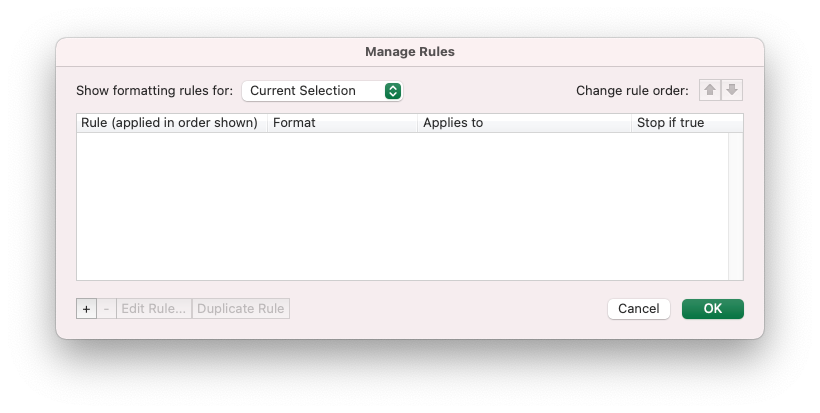Open the Current Selection dropdown text field
This screenshot has height=413, width=820.
tap(322, 91)
